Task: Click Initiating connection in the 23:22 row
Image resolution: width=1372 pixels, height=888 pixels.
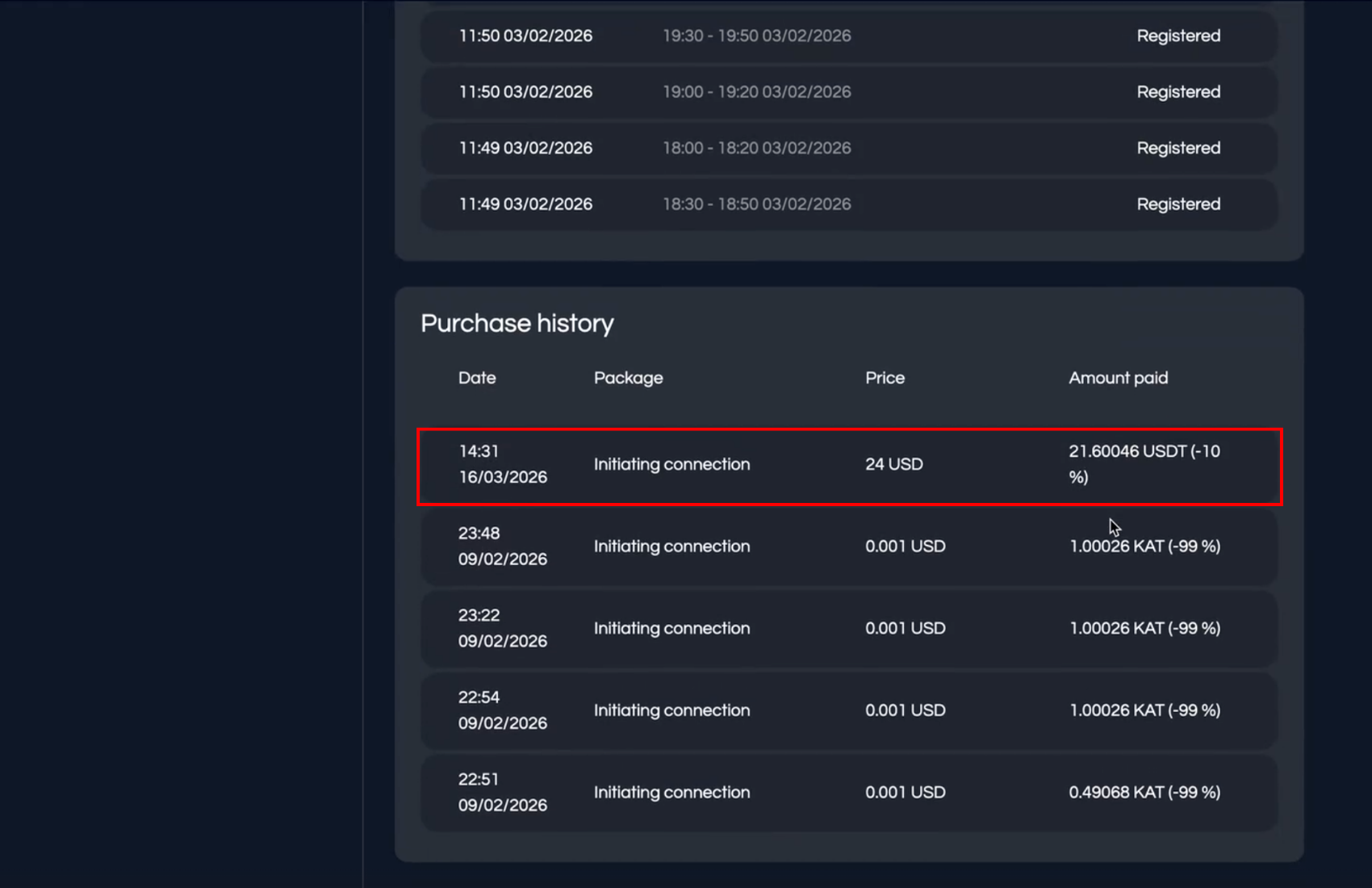Action: 671,628
